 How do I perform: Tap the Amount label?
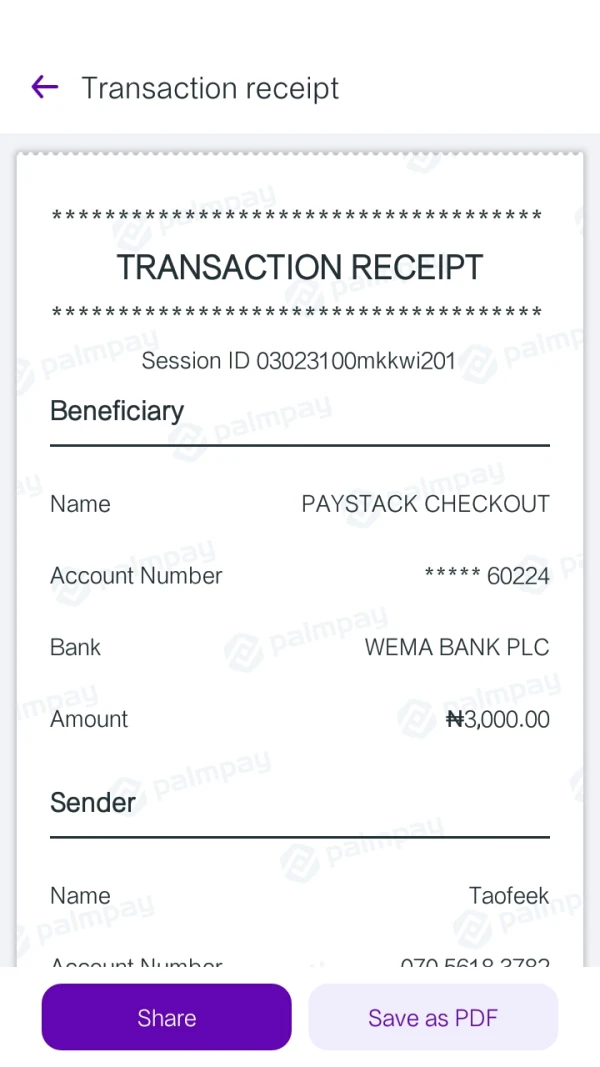point(89,719)
